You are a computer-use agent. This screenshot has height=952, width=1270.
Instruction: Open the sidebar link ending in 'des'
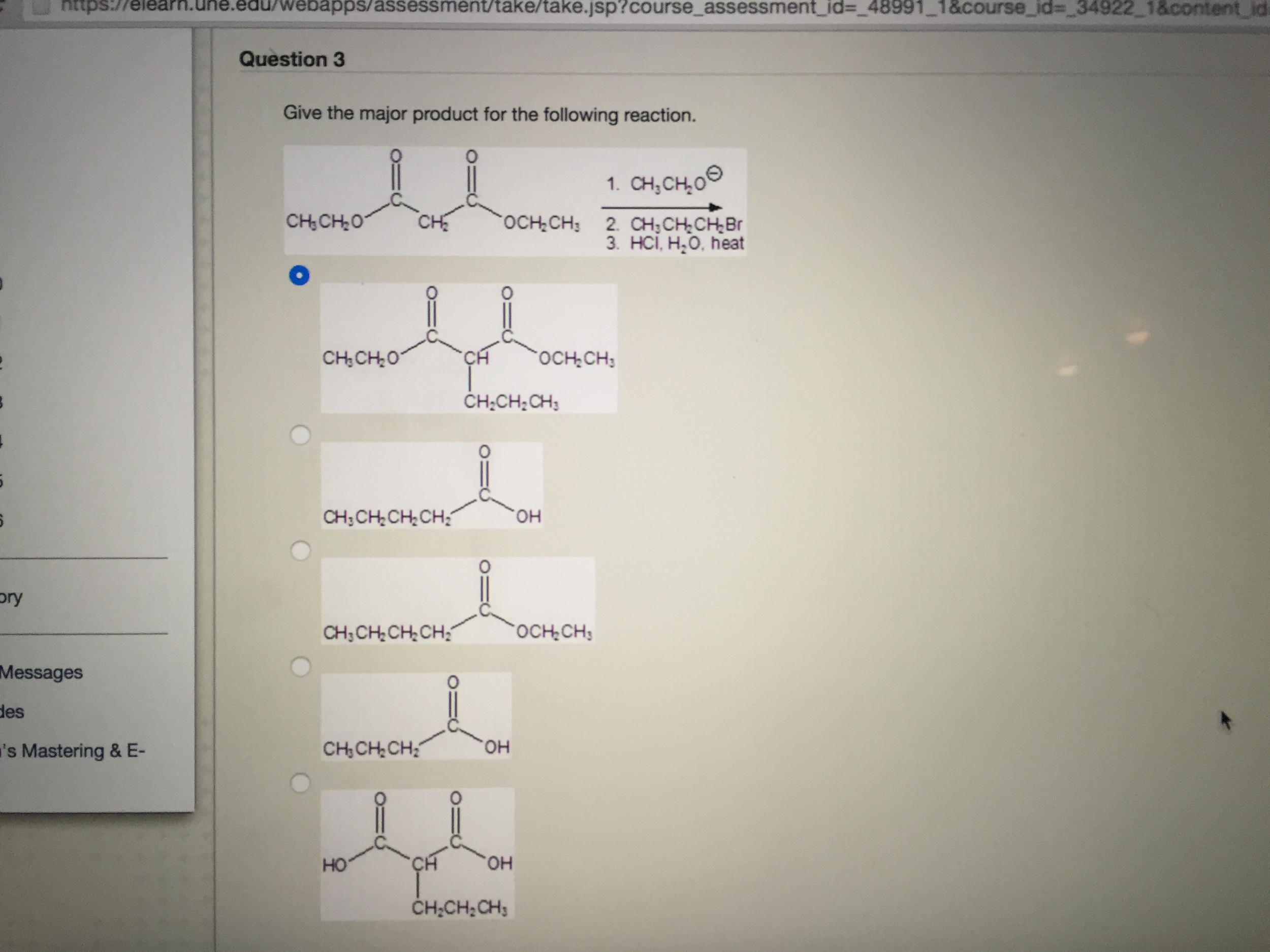coord(12,711)
